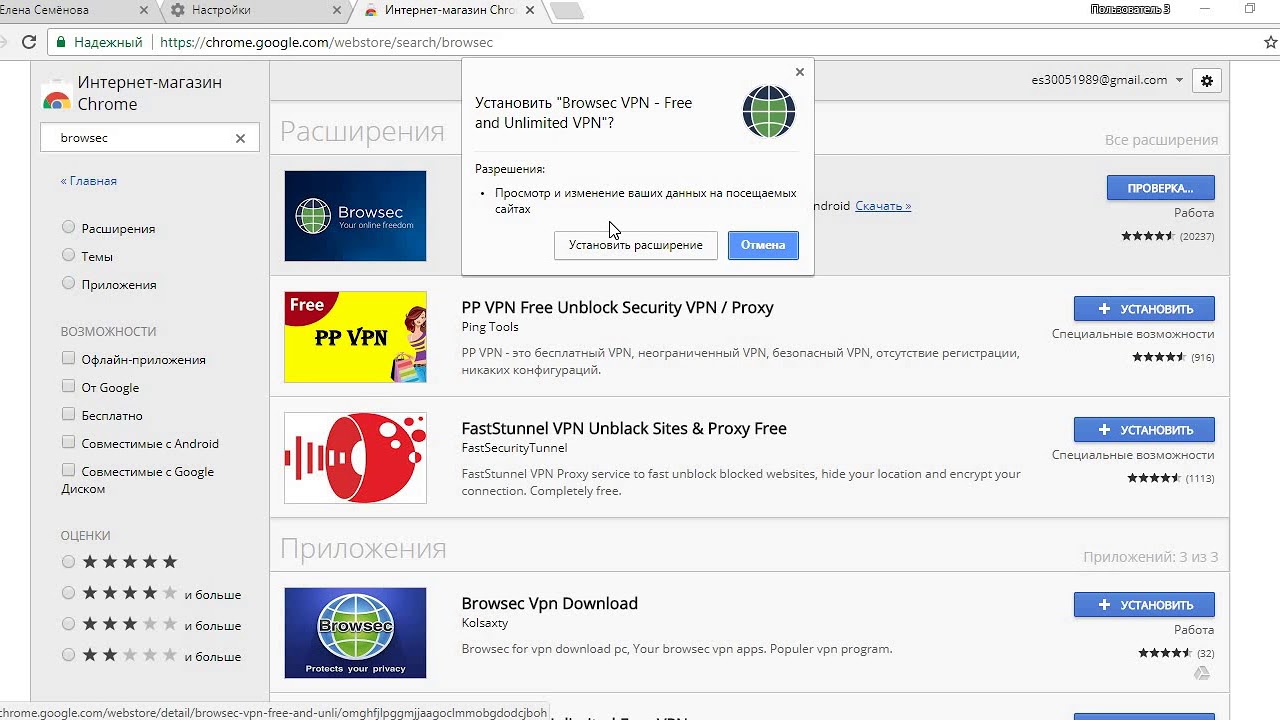Close the install dialog with the X

[799, 72]
